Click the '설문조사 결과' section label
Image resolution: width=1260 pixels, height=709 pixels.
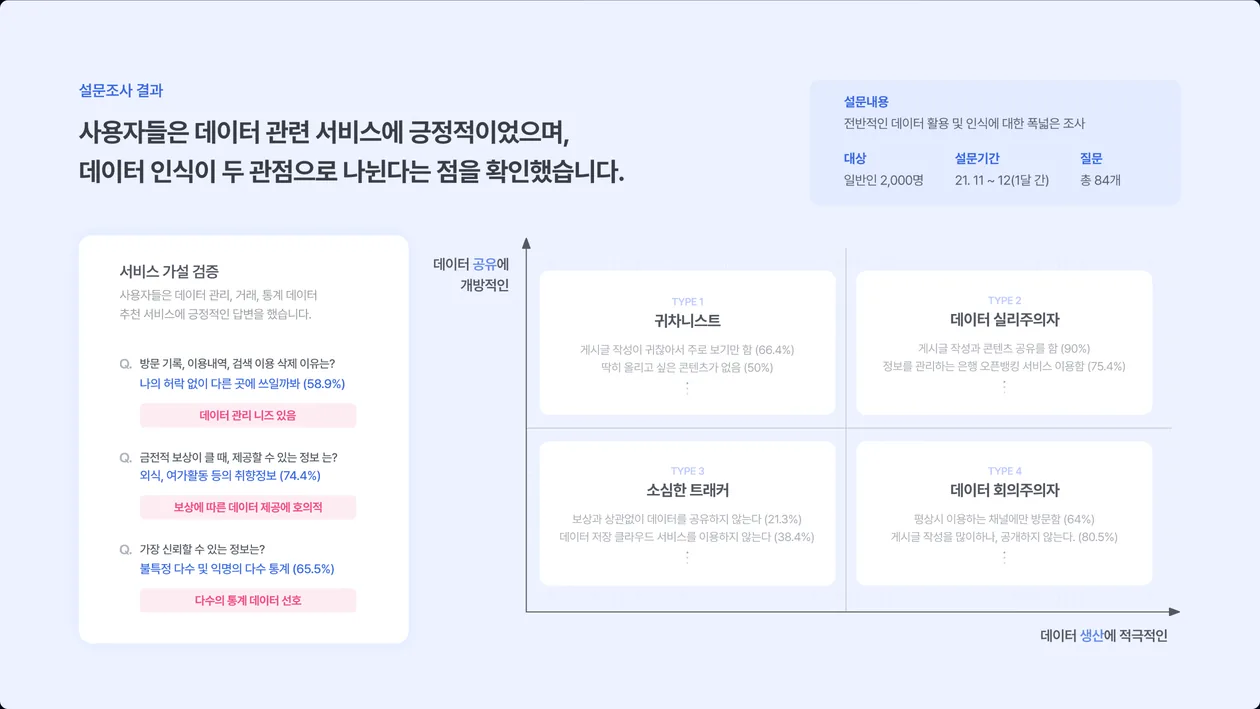(121, 90)
